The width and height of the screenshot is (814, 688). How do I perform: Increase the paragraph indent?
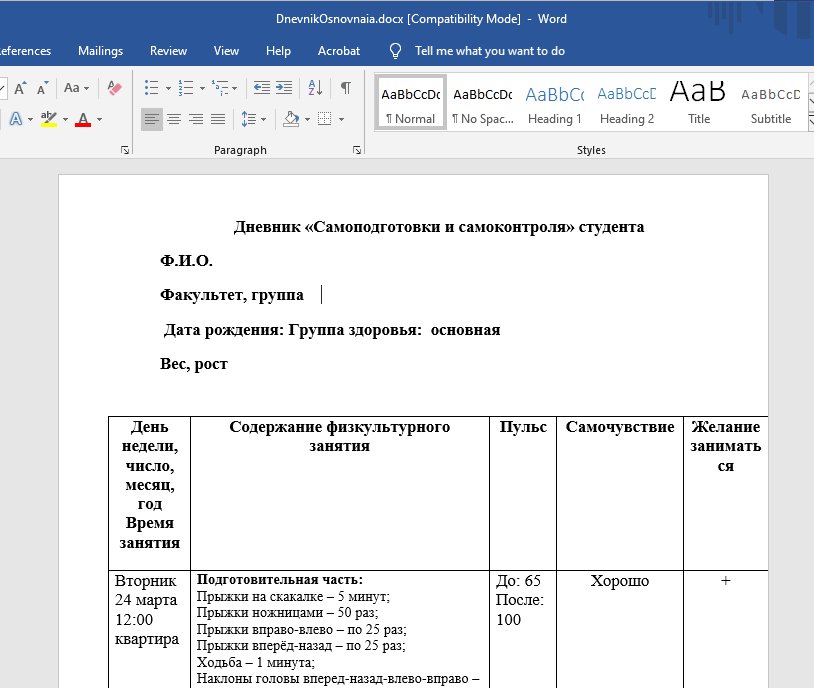[x=285, y=87]
